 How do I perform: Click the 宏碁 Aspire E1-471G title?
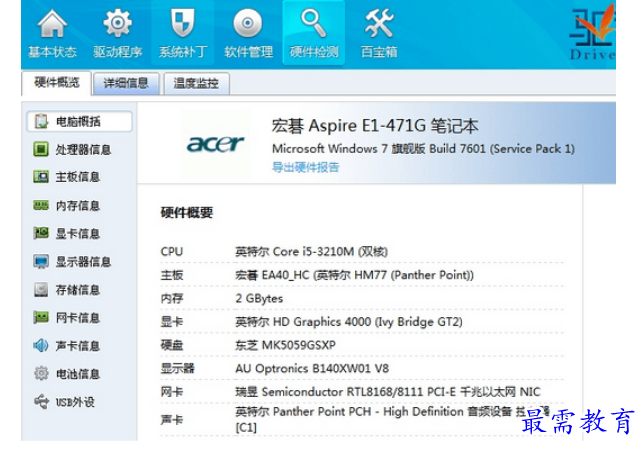(x=375, y=125)
